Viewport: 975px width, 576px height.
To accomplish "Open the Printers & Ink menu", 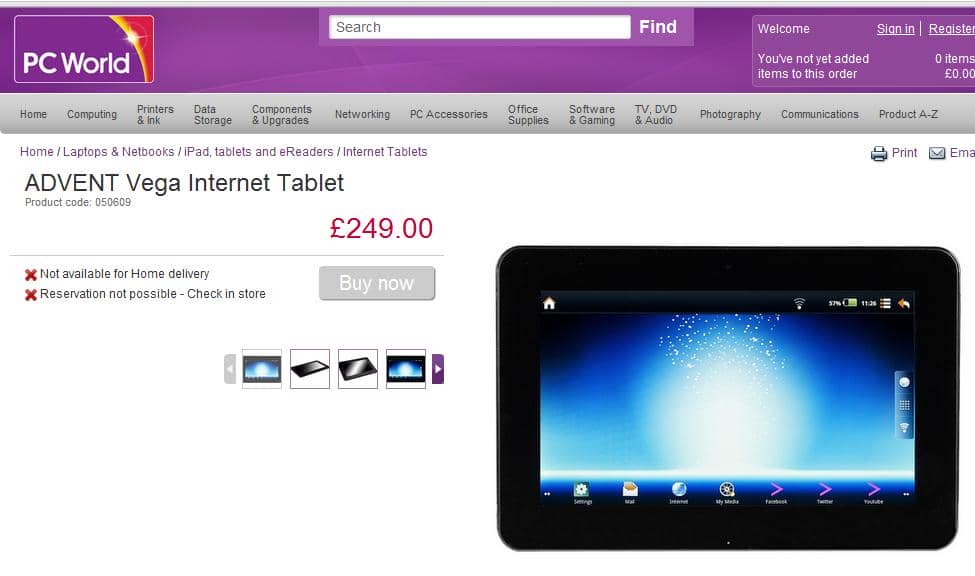I will click(x=155, y=114).
